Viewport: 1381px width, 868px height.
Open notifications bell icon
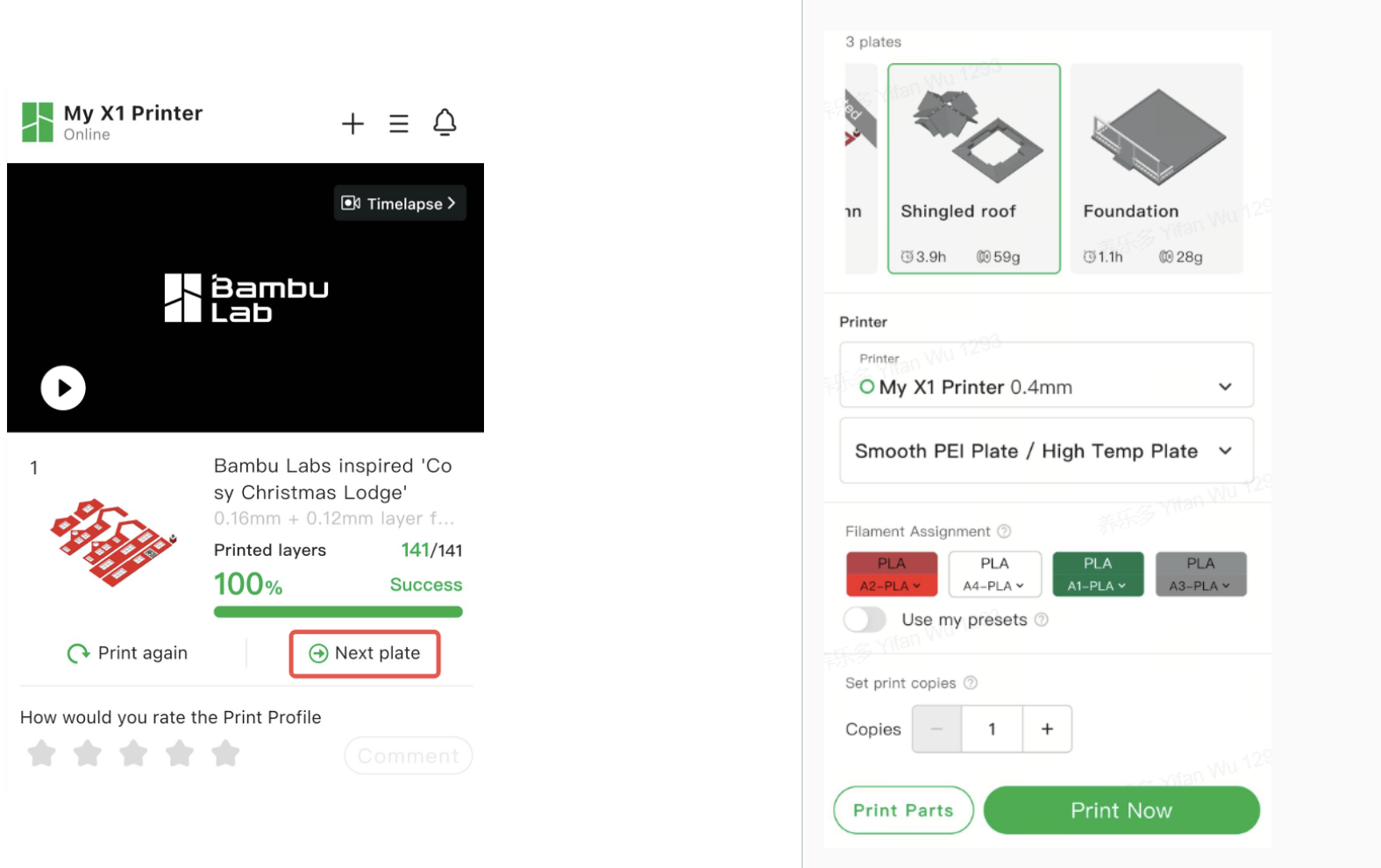tap(445, 123)
